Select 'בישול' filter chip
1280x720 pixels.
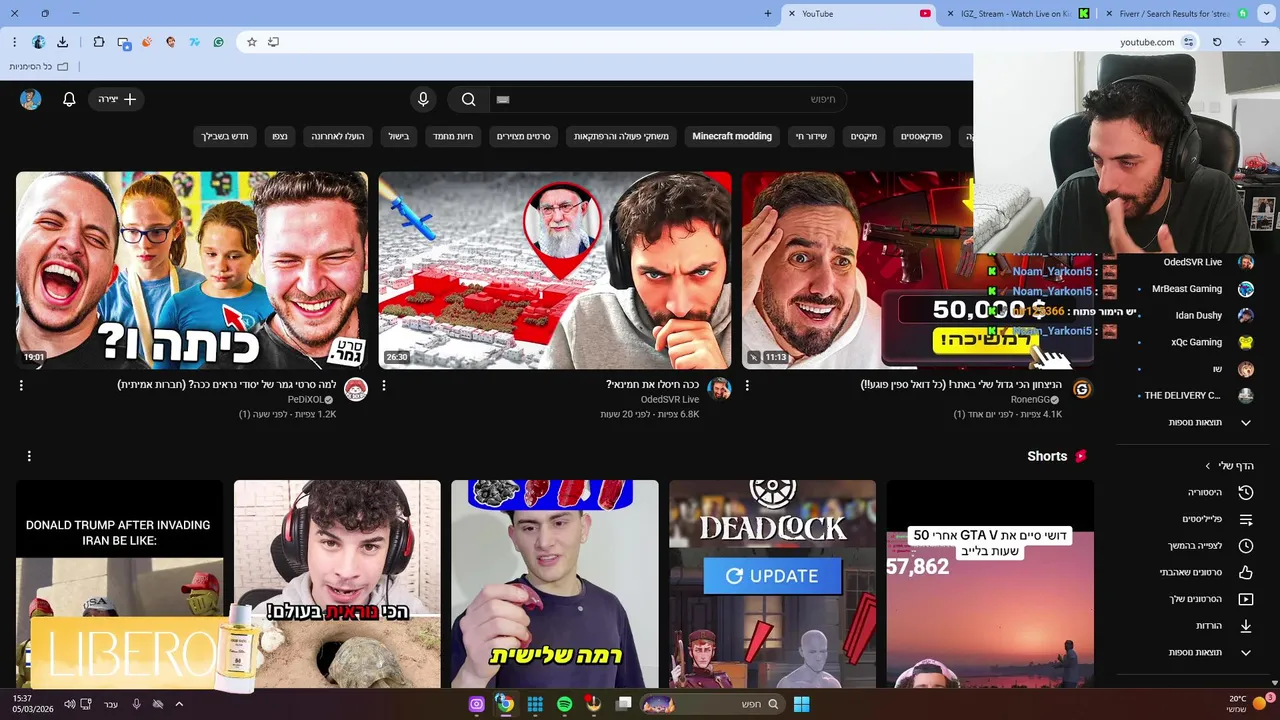click(399, 136)
